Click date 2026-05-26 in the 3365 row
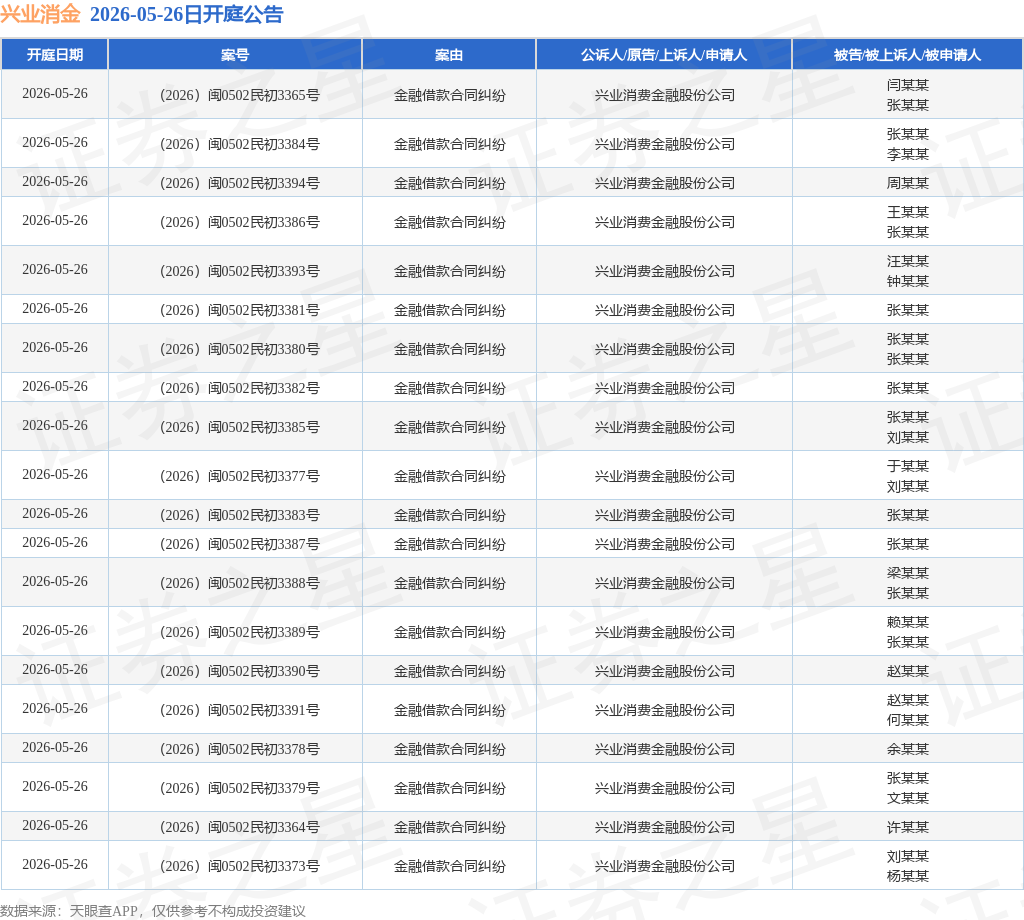The width and height of the screenshot is (1024, 920). [x=55, y=93]
